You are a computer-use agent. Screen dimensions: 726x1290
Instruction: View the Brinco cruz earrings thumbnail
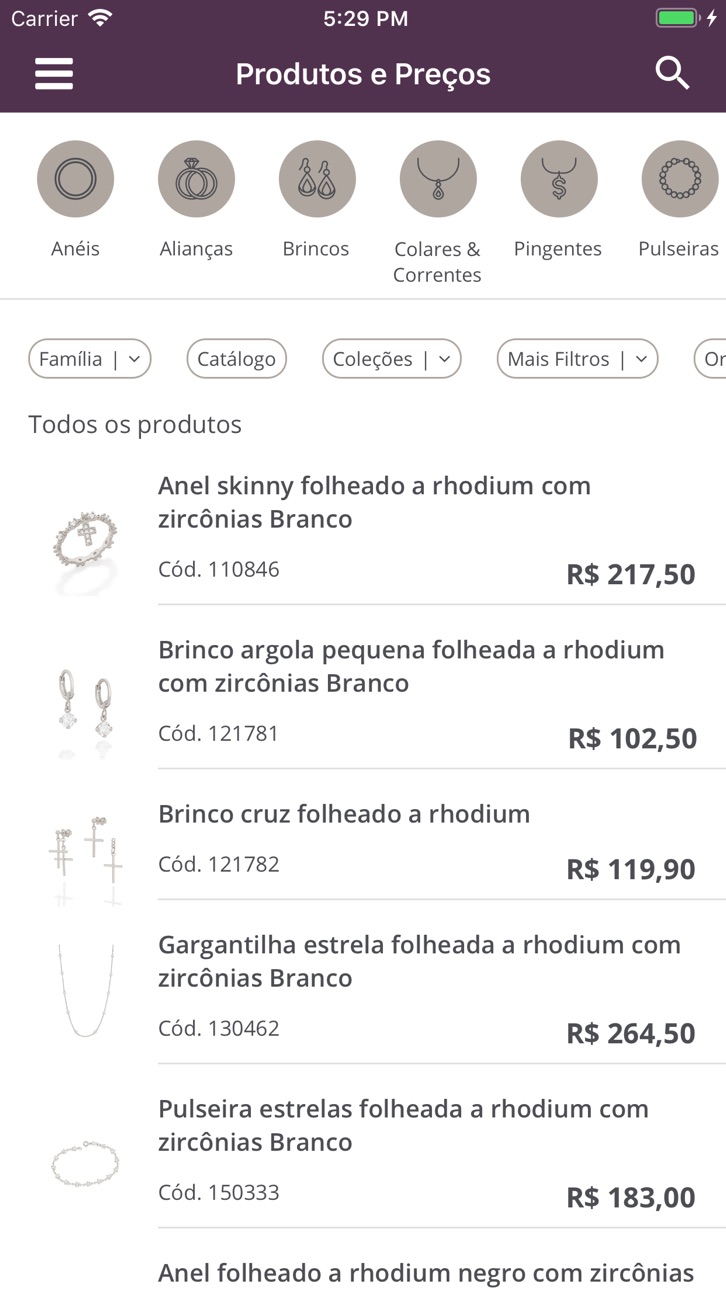pos(86,857)
